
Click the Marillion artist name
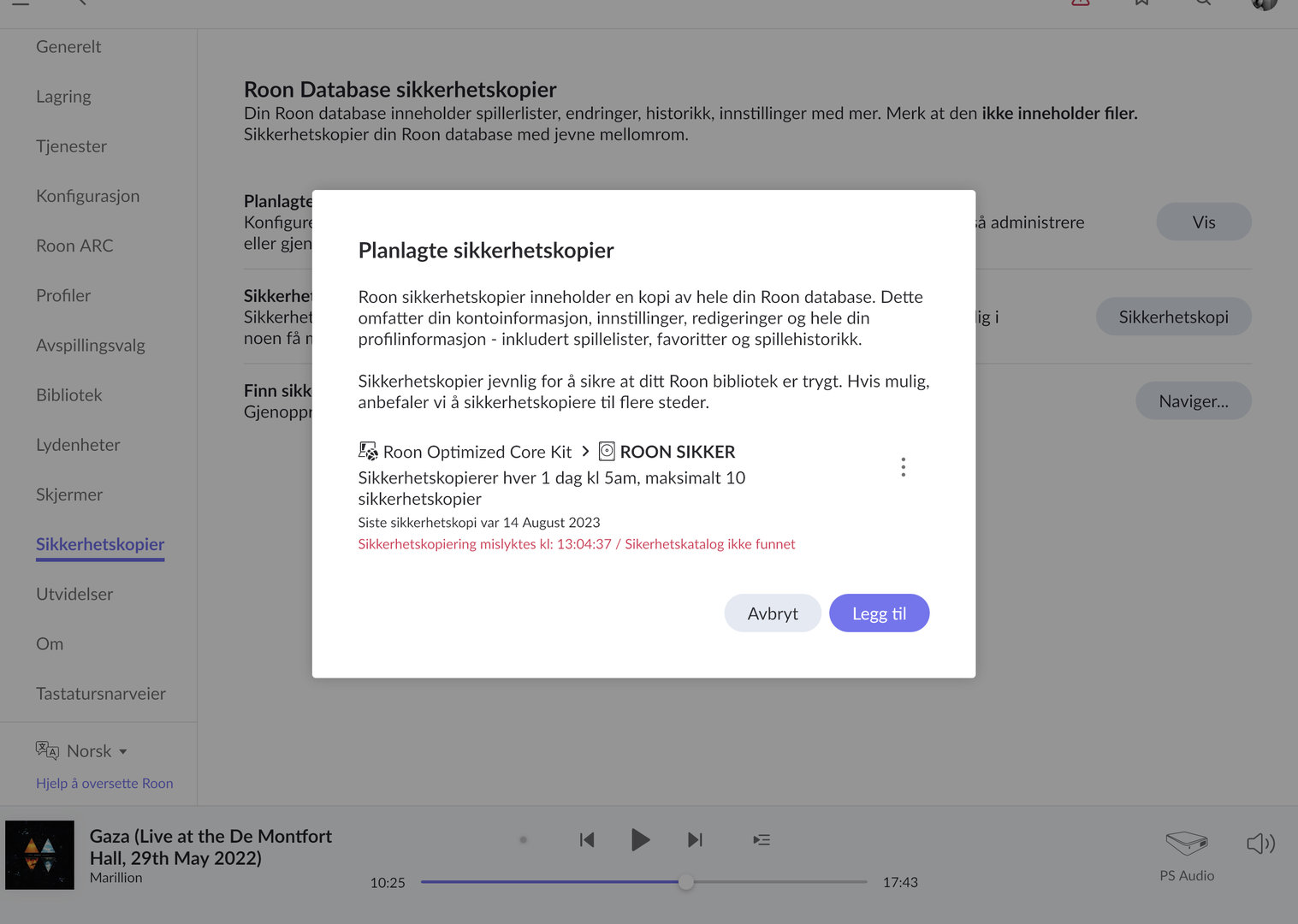116,878
